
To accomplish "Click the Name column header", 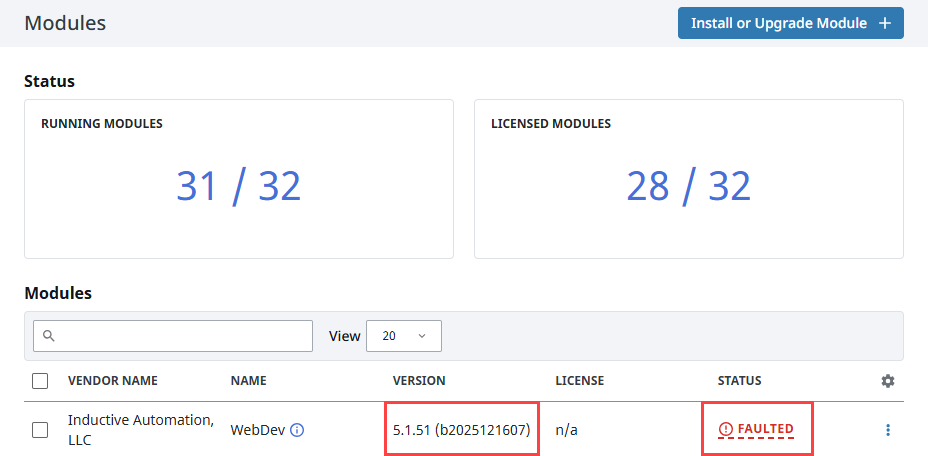I will 249,381.
